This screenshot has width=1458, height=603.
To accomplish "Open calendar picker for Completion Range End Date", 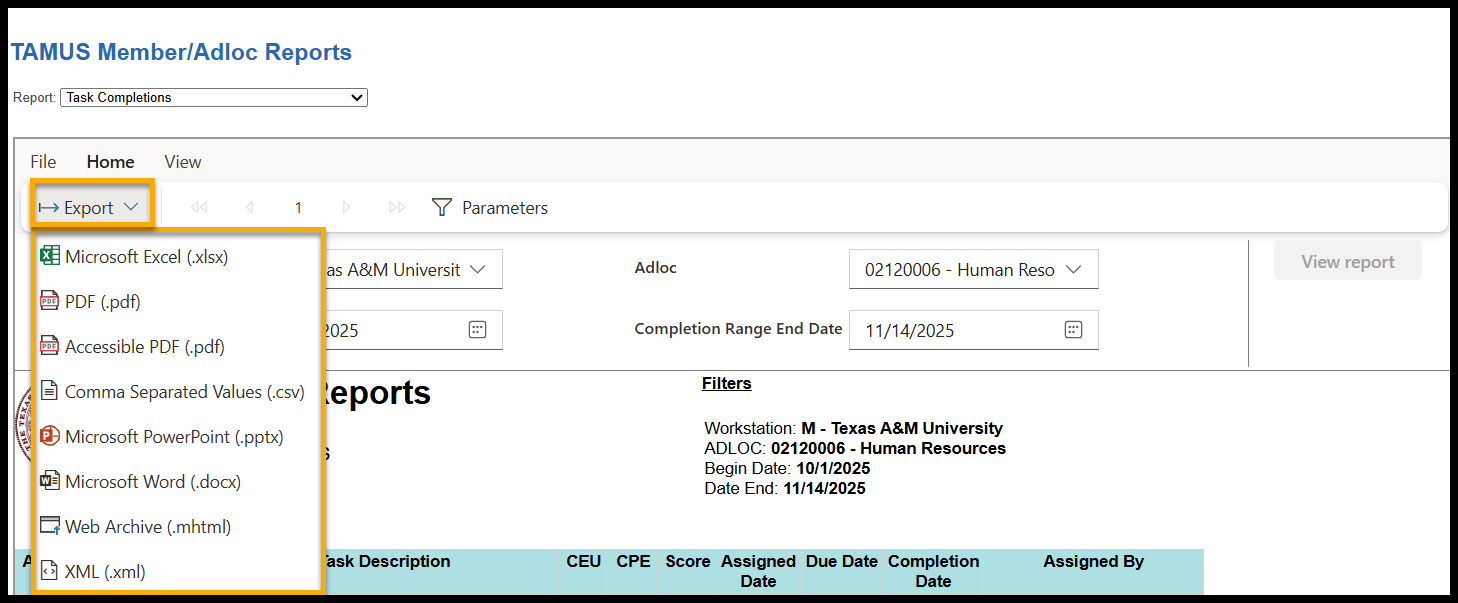I will (1073, 330).
